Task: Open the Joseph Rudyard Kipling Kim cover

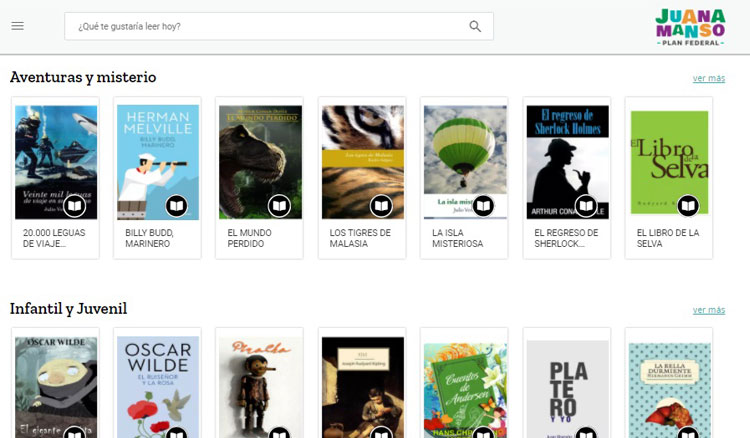Action: coord(363,387)
